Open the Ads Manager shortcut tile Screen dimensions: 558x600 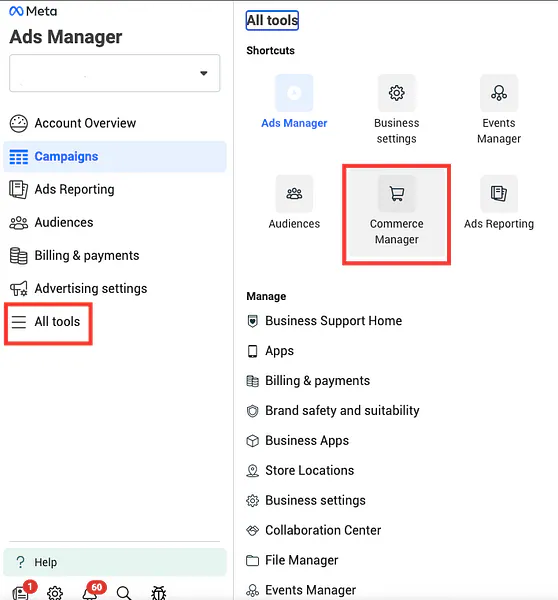[x=294, y=102]
